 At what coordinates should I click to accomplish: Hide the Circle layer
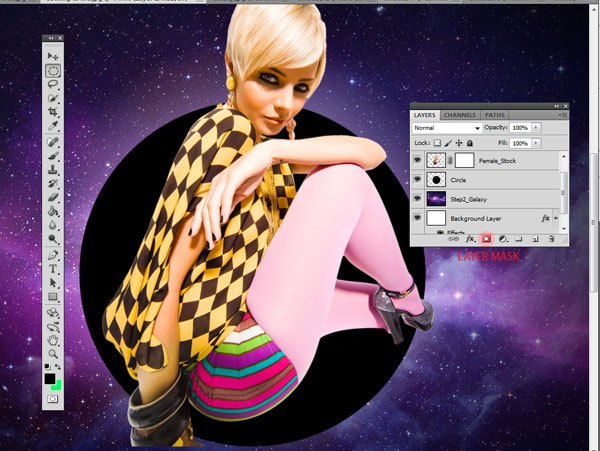point(417,179)
